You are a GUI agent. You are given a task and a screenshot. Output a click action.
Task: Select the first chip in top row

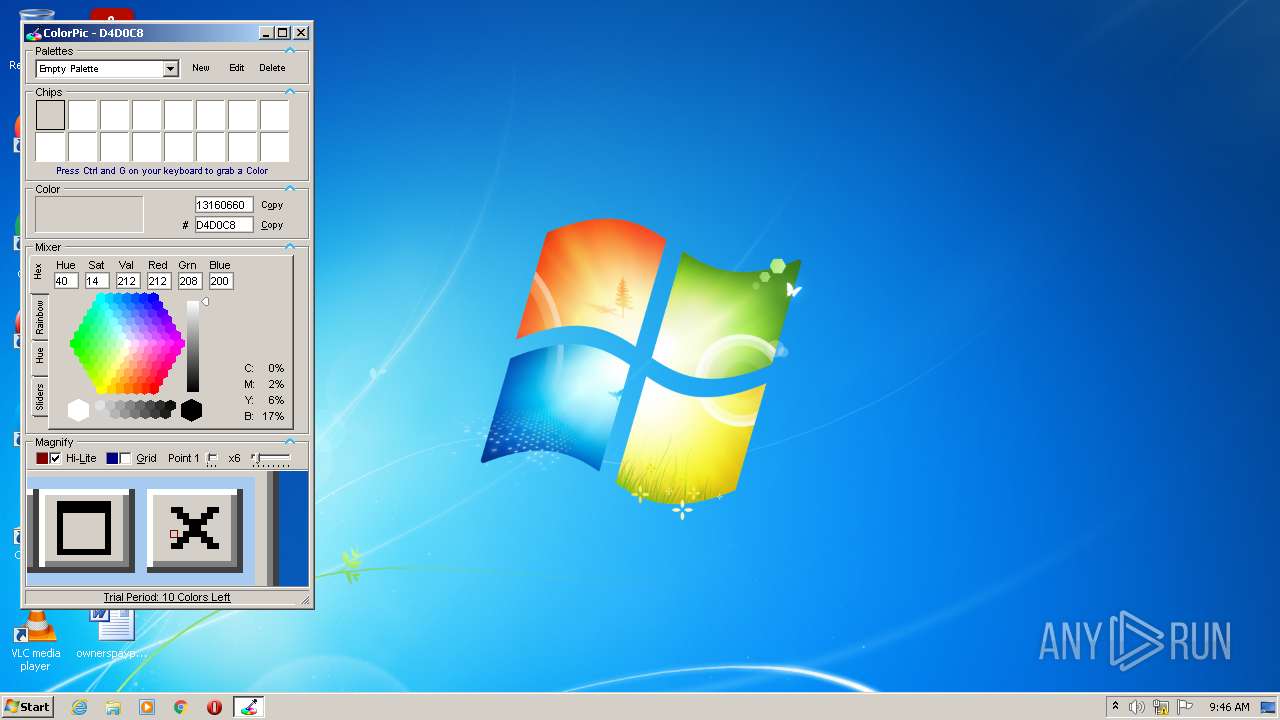(50, 115)
